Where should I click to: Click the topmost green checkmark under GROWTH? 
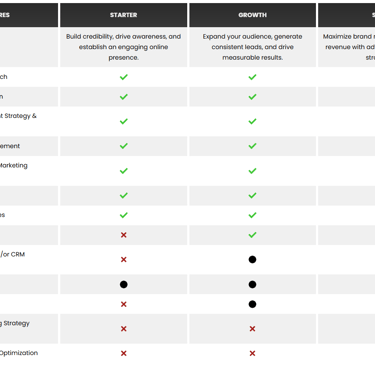(252, 77)
